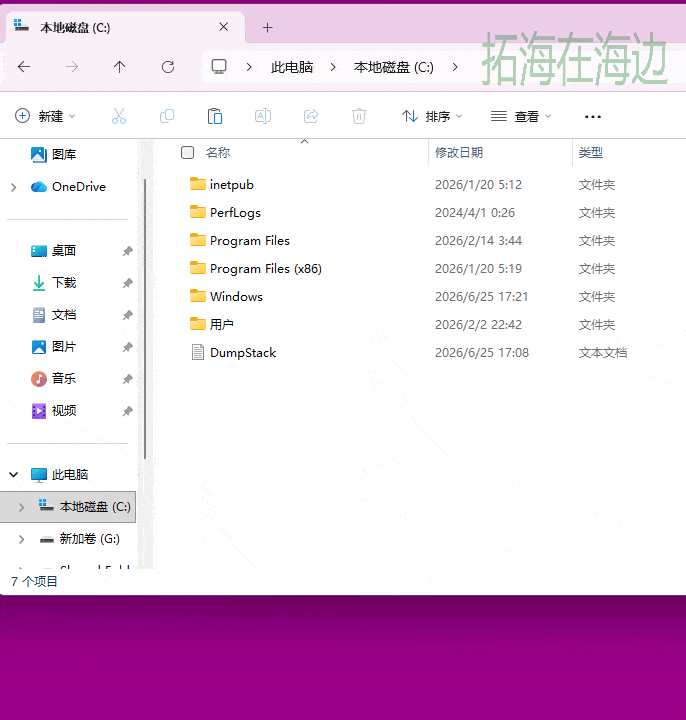Navigate back with the left arrow
The image size is (686, 720).
(x=24, y=67)
